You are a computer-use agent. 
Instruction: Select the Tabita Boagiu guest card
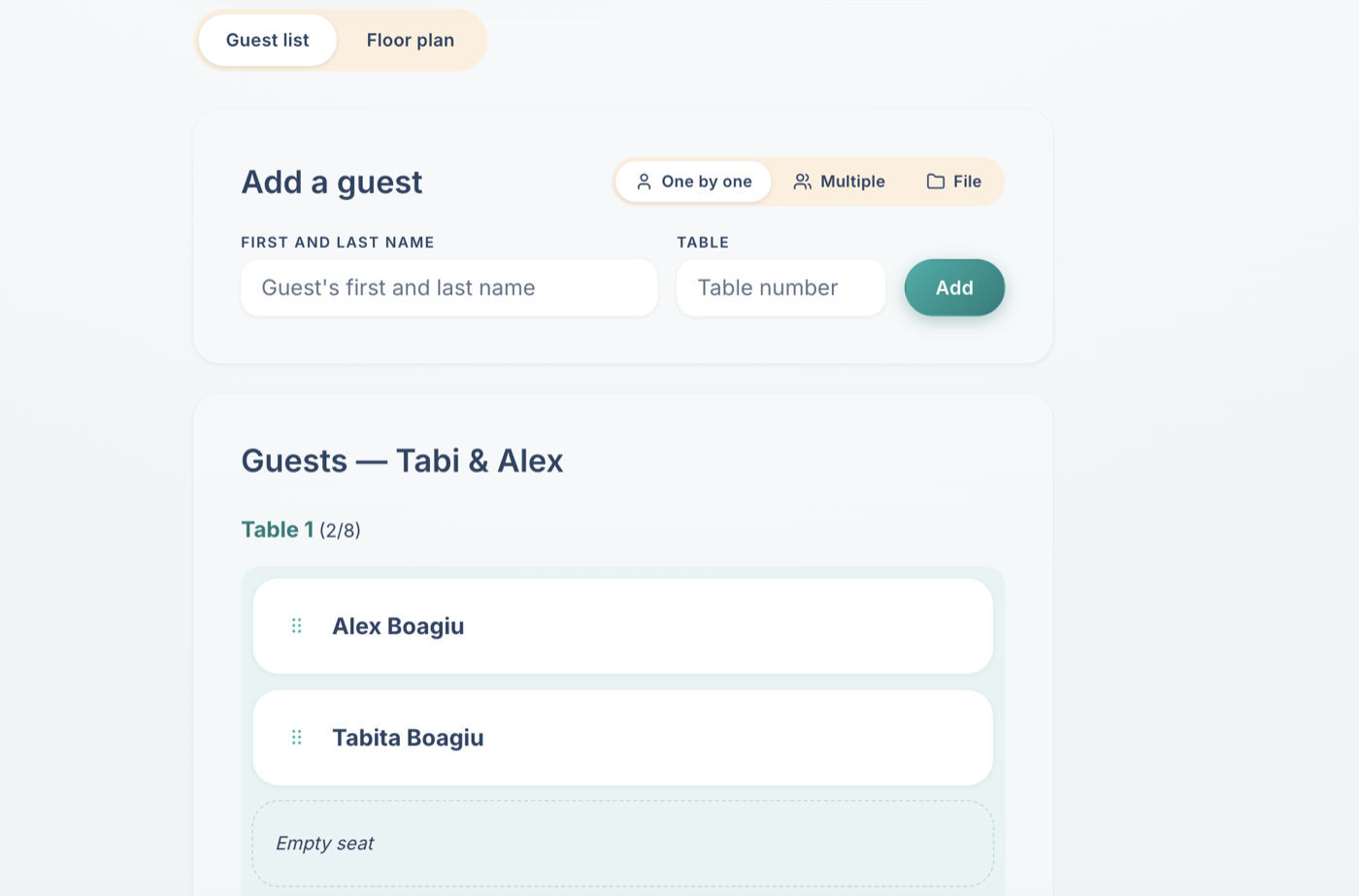click(622, 738)
